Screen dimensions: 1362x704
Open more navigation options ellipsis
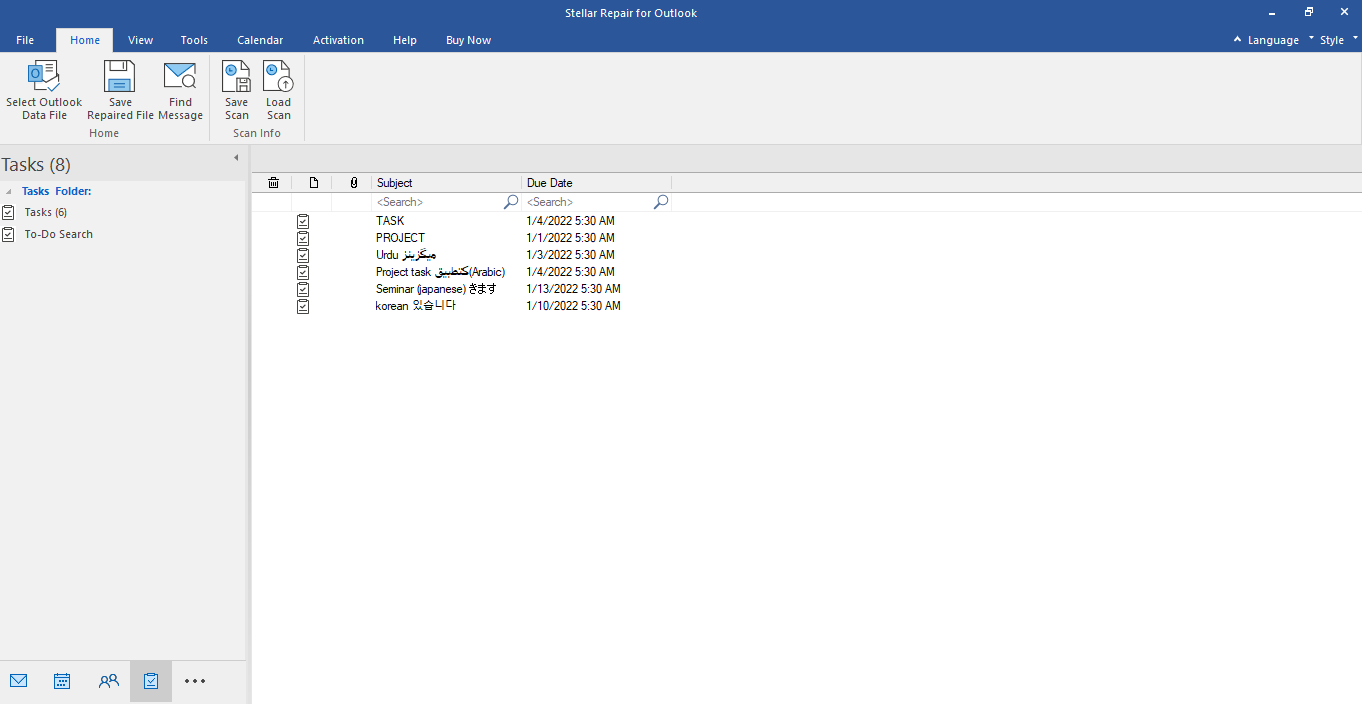(195, 681)
